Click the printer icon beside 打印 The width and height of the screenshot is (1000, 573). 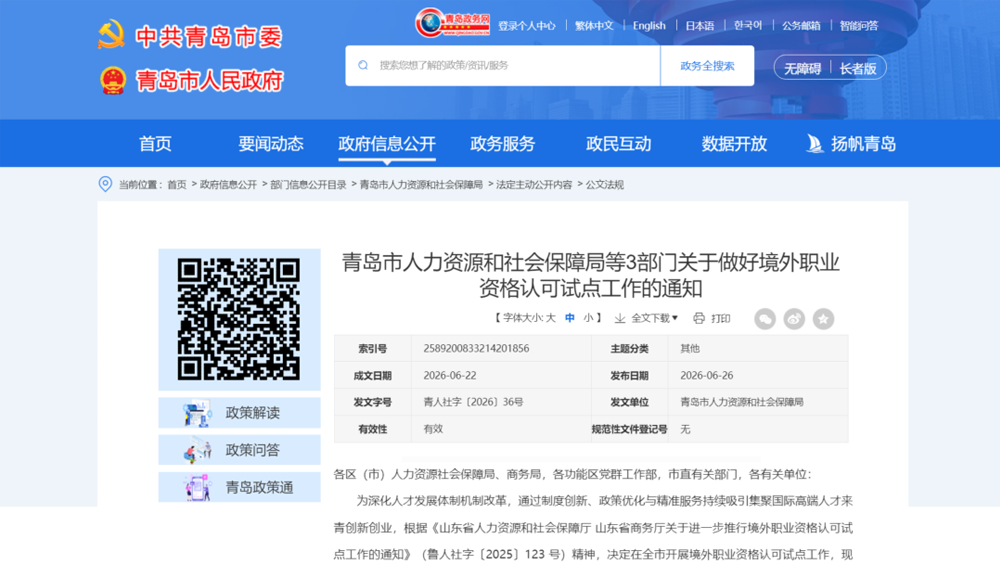point(699,318)
